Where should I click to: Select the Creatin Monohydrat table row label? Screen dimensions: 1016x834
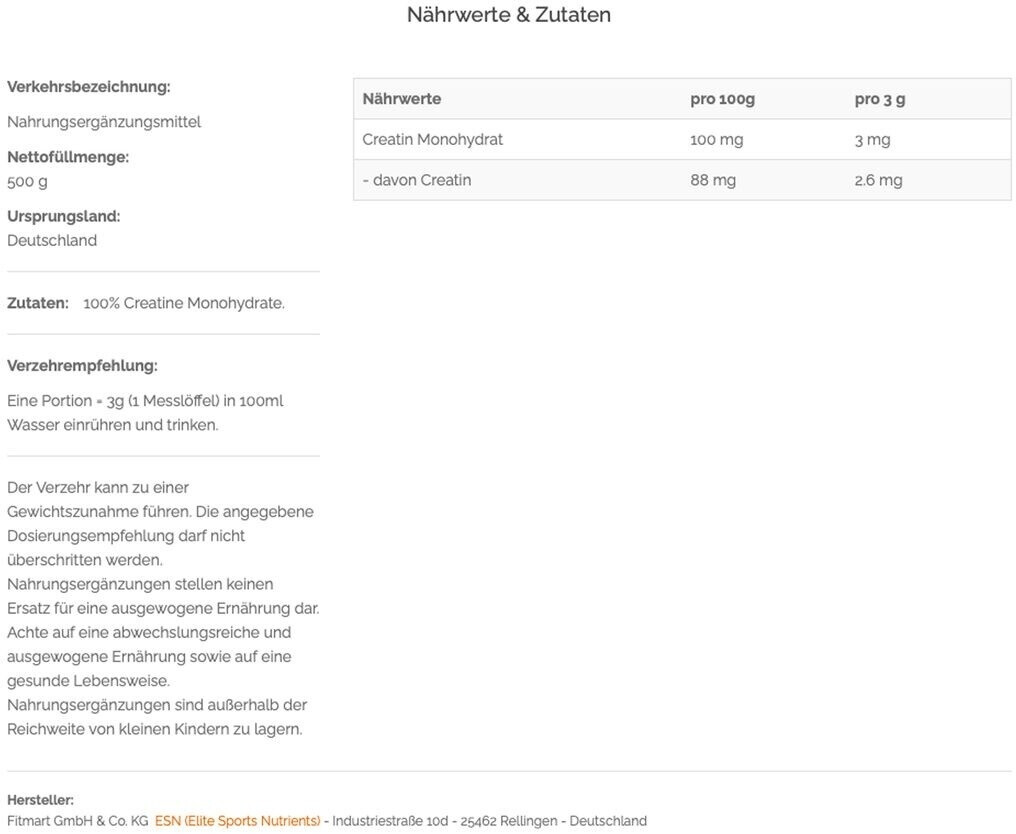(432, 140)
